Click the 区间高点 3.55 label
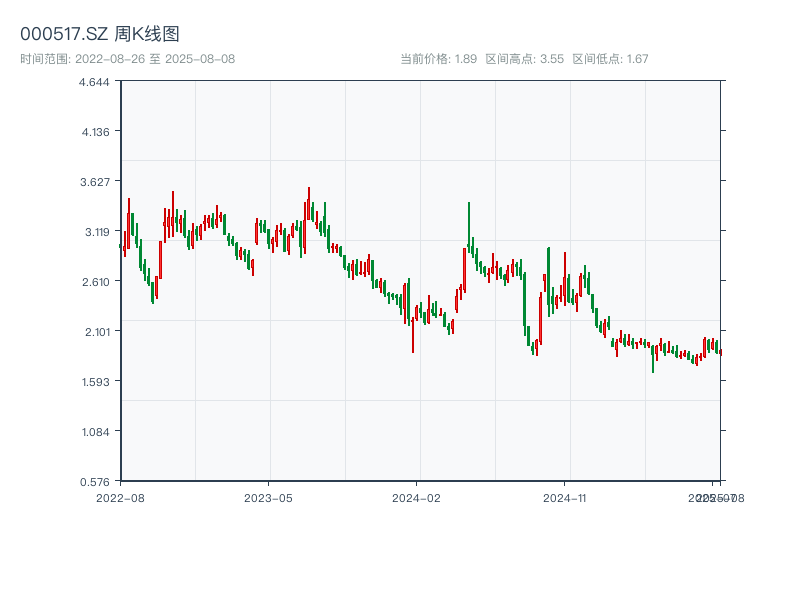The height and width of the screenshot is (600, 800). pos(524,59)
